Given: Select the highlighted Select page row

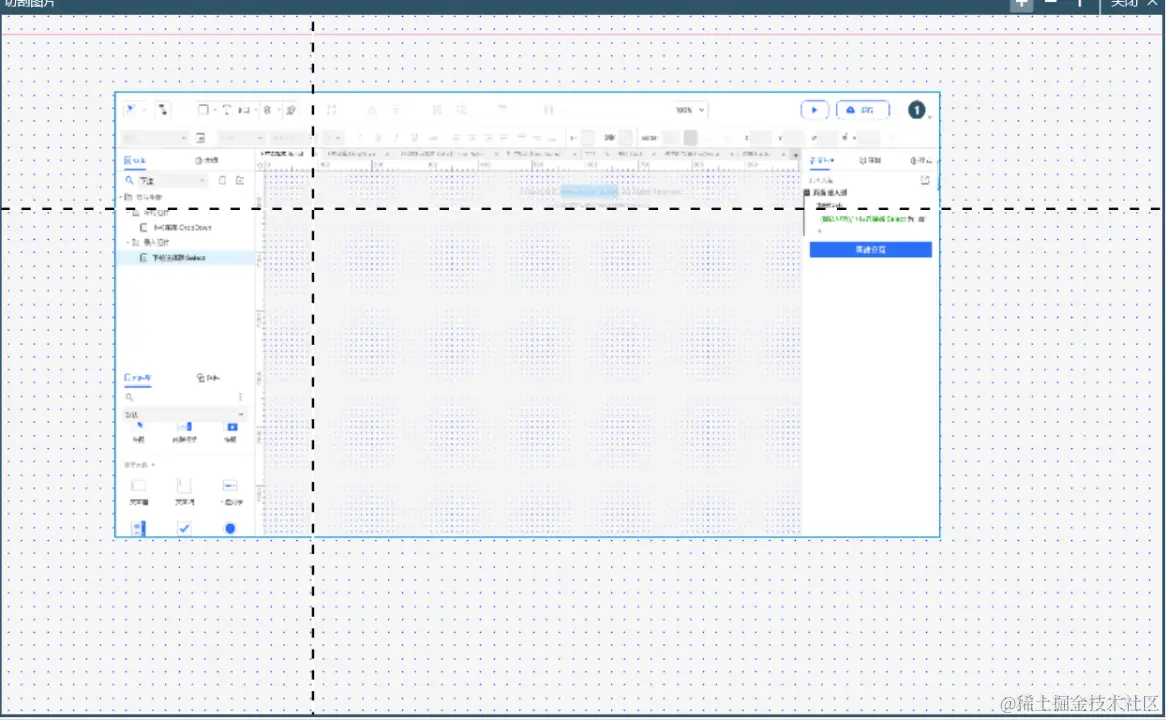Looking at the screenshot, I should 184,257.
